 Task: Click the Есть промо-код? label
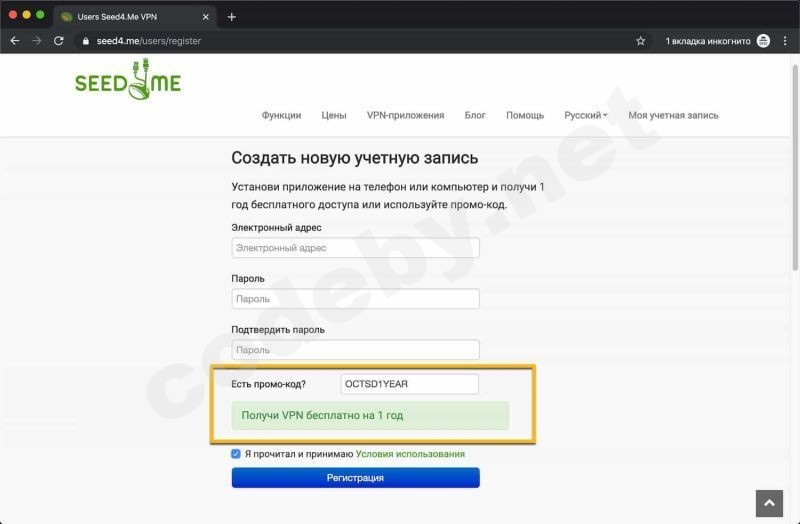click(268, 384)
